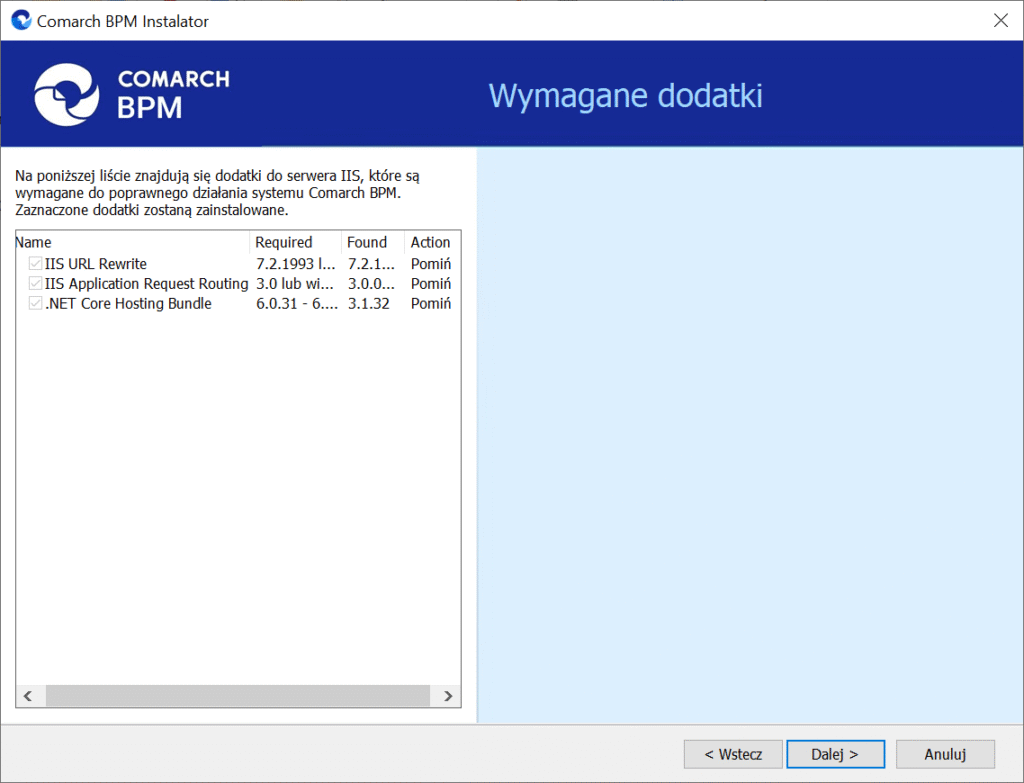Screen dimensions: 1024x783
Task: Uncheck the IIS URL Rewrite checkbox
Action: [x=33, y=263]
